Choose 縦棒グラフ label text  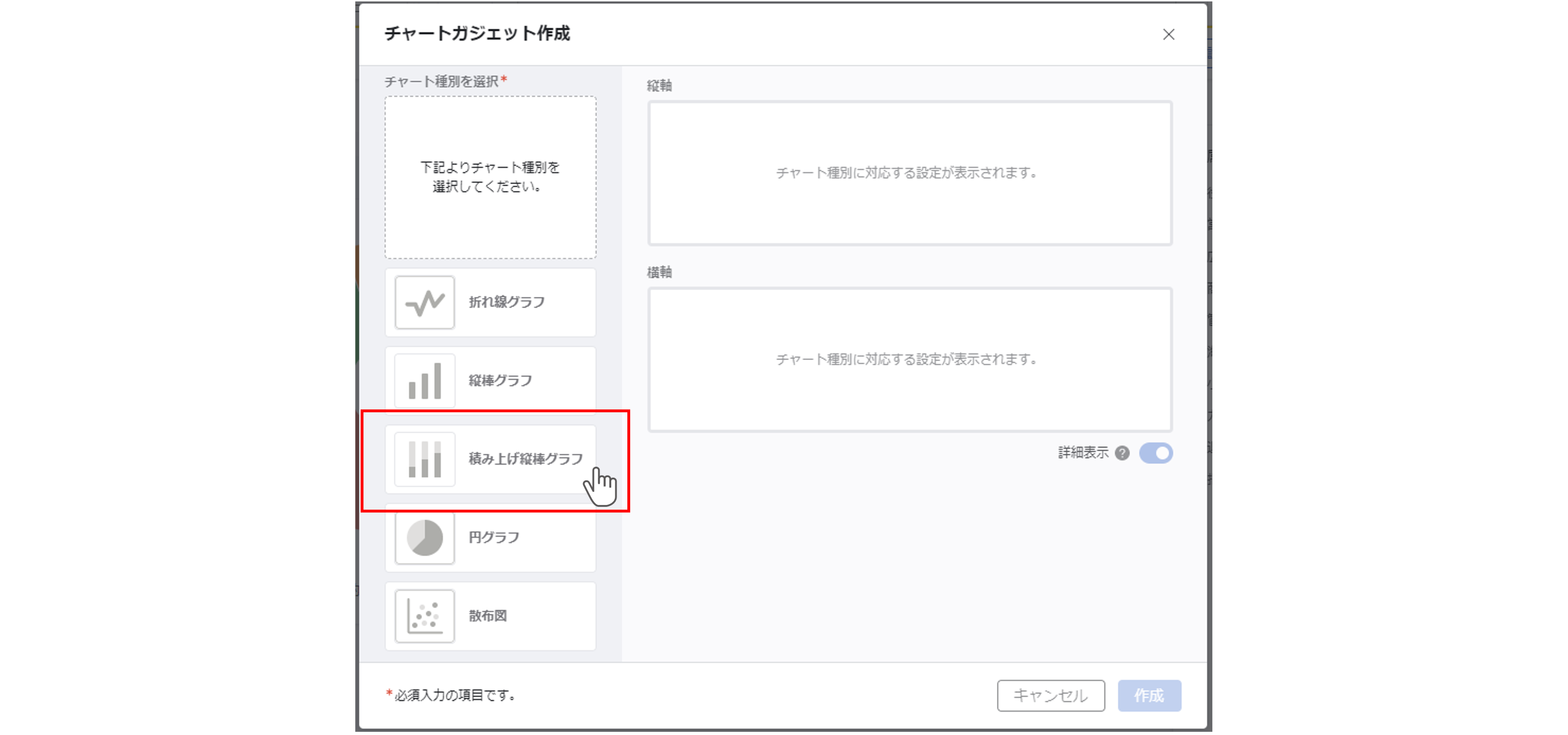[500, 381]
